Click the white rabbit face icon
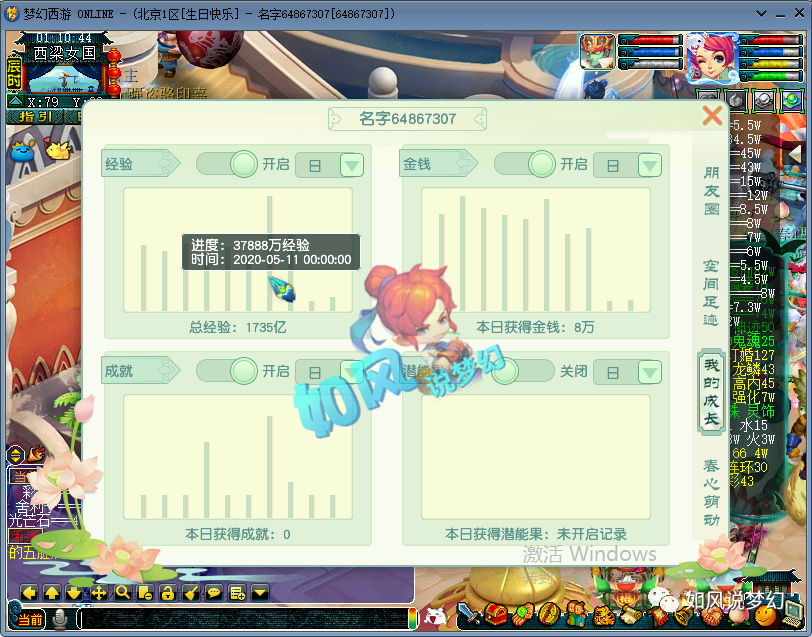This screenshot has height=637, width=812. pyautogui.click(x=435, y=616)
